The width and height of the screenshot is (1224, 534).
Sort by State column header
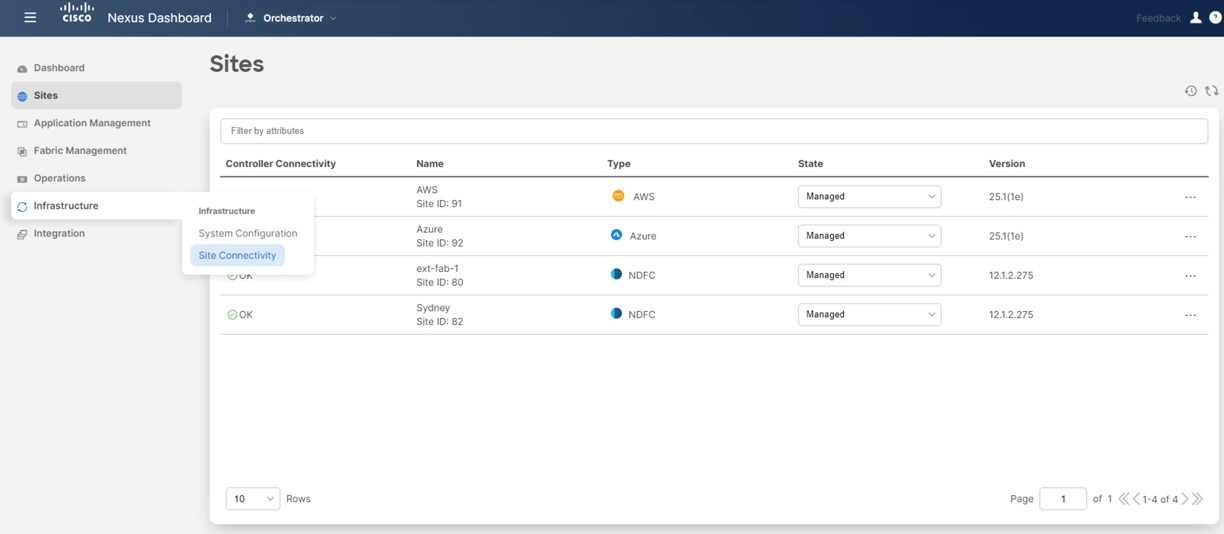click(x=810, y=163)
